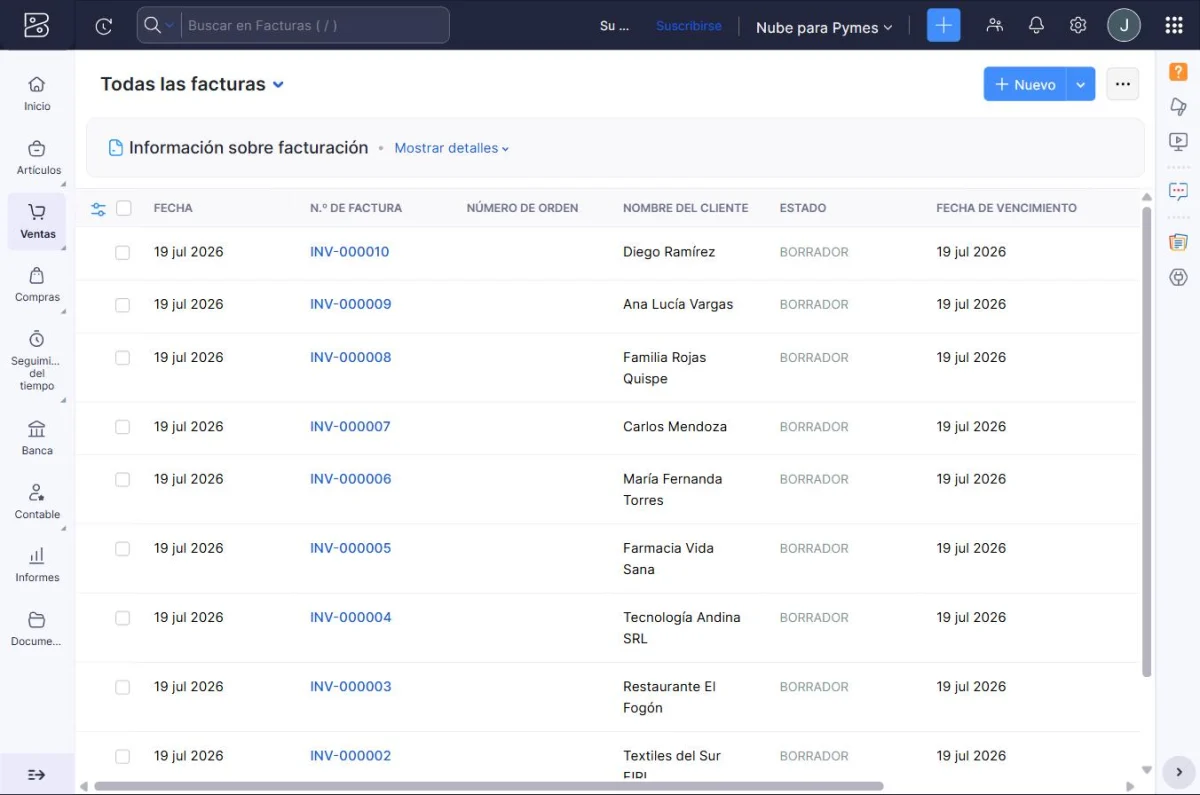The width and height of the screenshot is (1200, 795).
Task: Check the box for INV-000008
Action: (122, 358)
